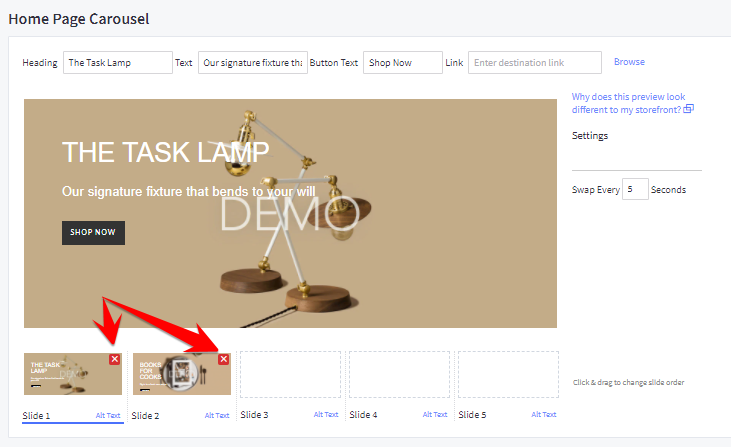Select the Task Lamp slide thumbnail
Viewport: 731px width, 447px height.
tap(73, 374)
